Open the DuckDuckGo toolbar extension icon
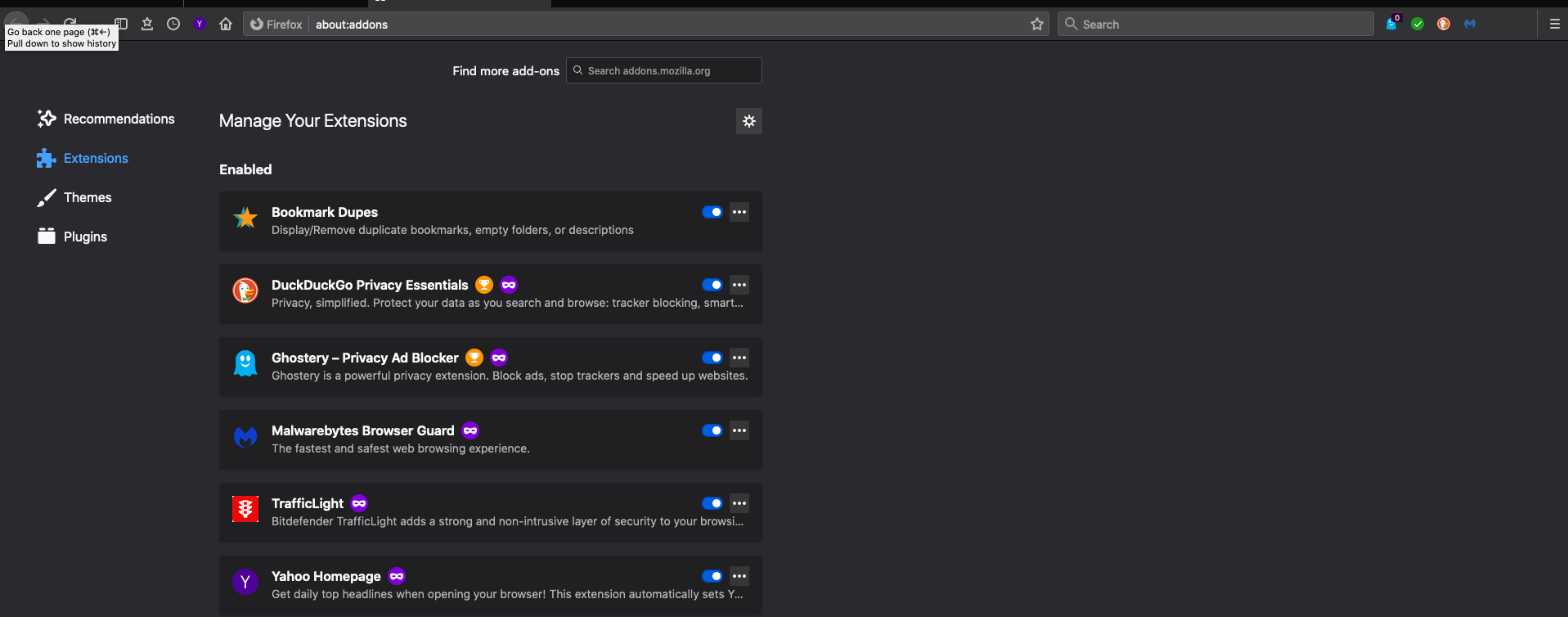The image size is (1568, 617). (x=1444, y=24)
